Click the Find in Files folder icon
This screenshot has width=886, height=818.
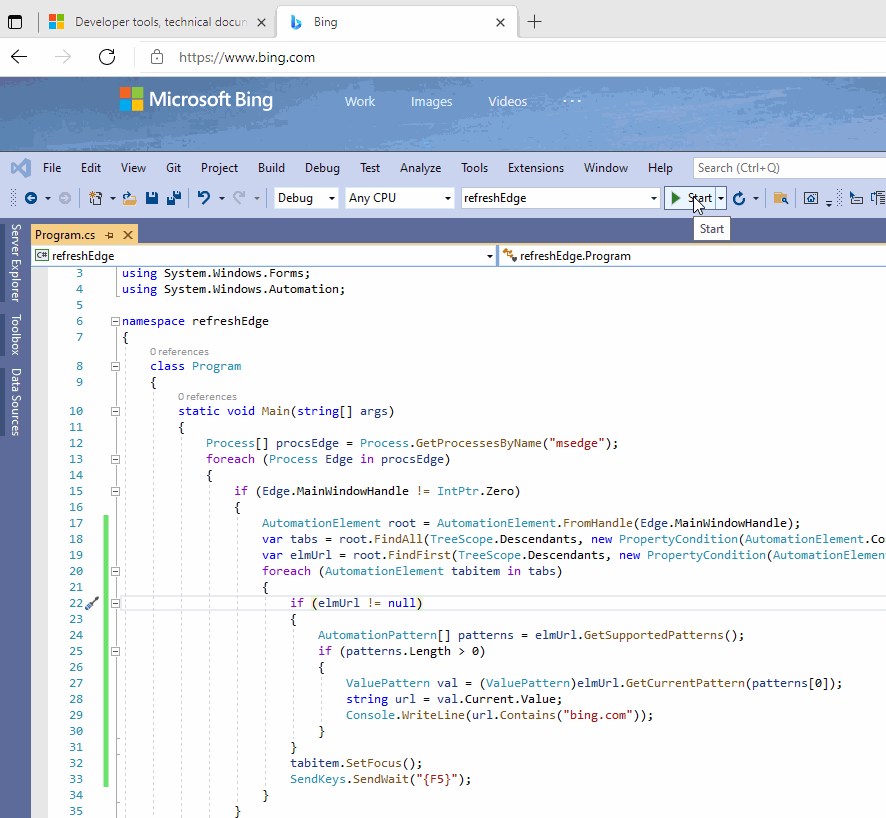(781, 198)
